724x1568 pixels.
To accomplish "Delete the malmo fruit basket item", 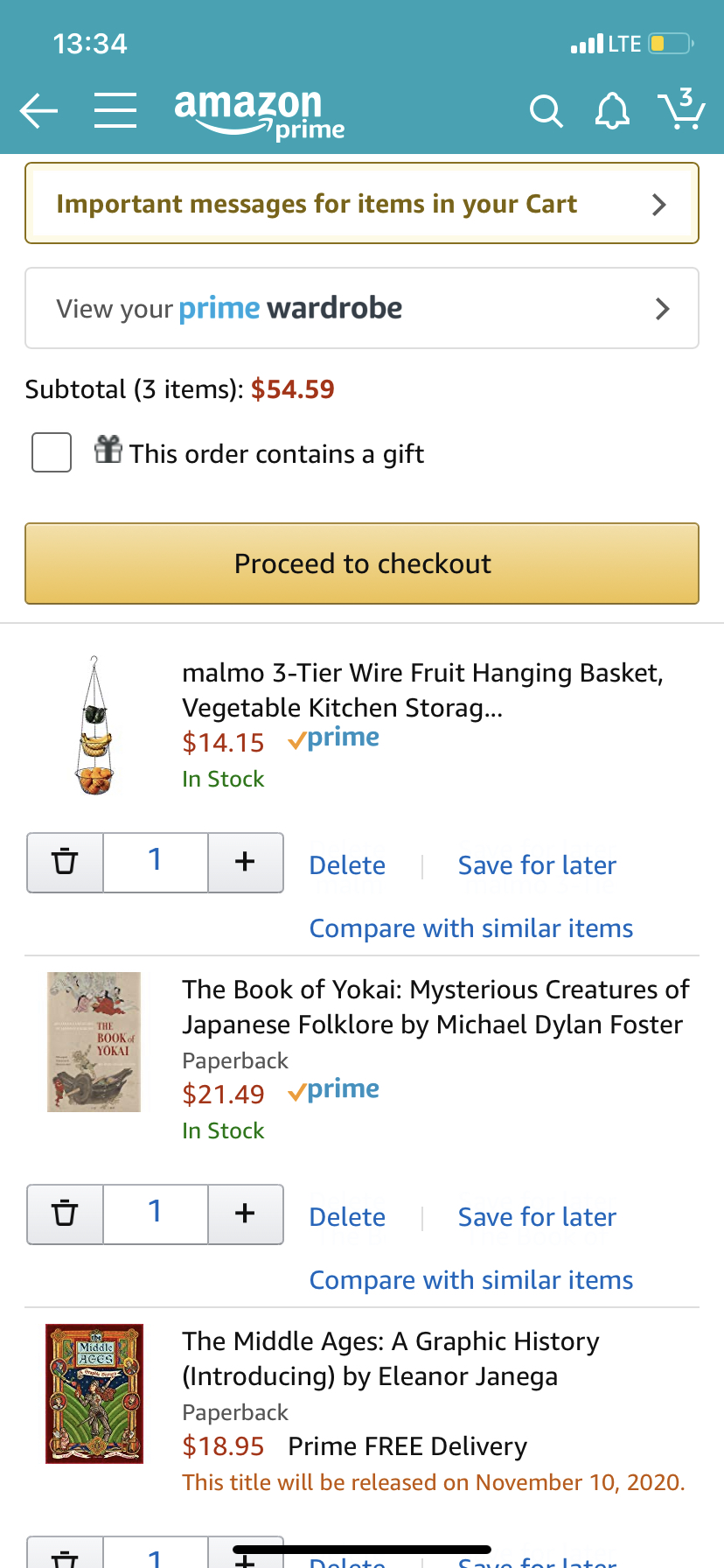I will coord(347,865).
